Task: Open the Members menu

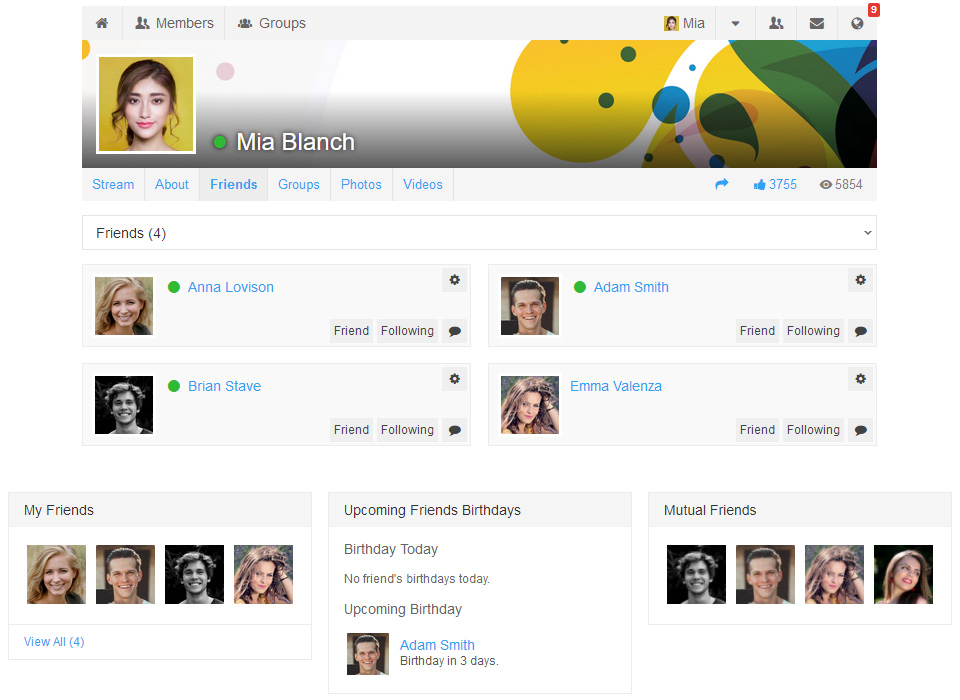Action: pos(174,23)
